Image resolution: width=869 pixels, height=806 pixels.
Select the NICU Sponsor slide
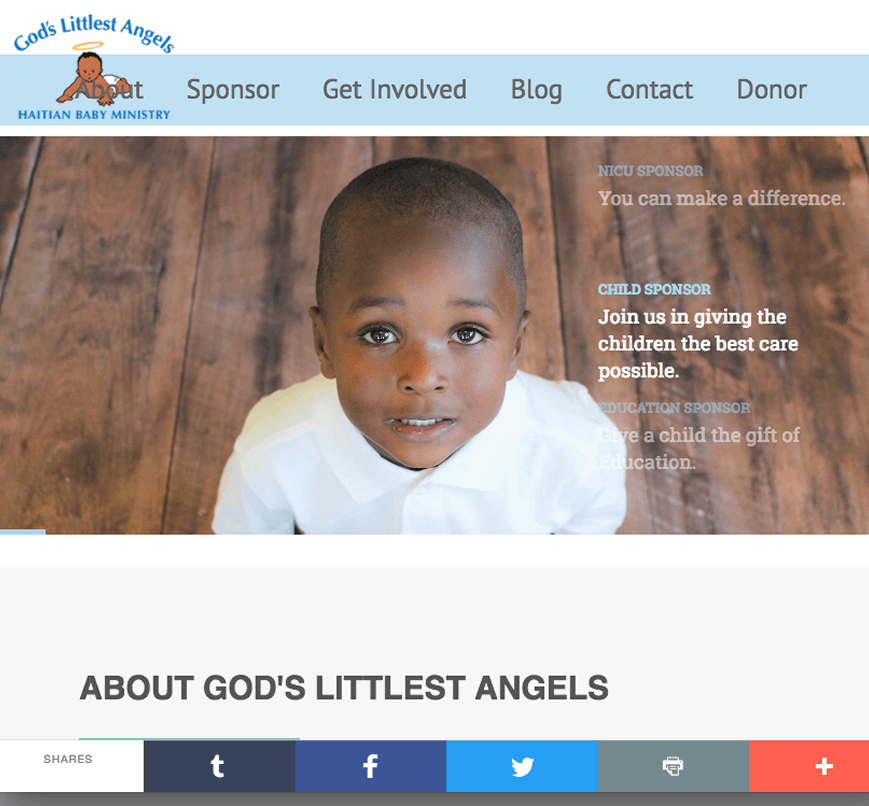click(x=650, y=171)
